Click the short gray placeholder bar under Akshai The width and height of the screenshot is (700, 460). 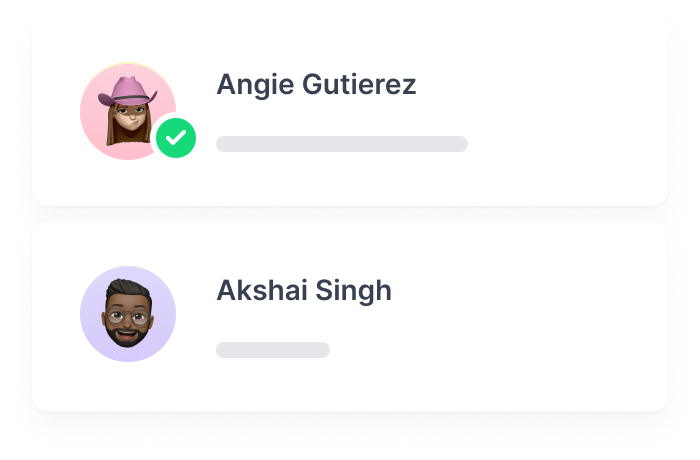click(x=273, y=350)
